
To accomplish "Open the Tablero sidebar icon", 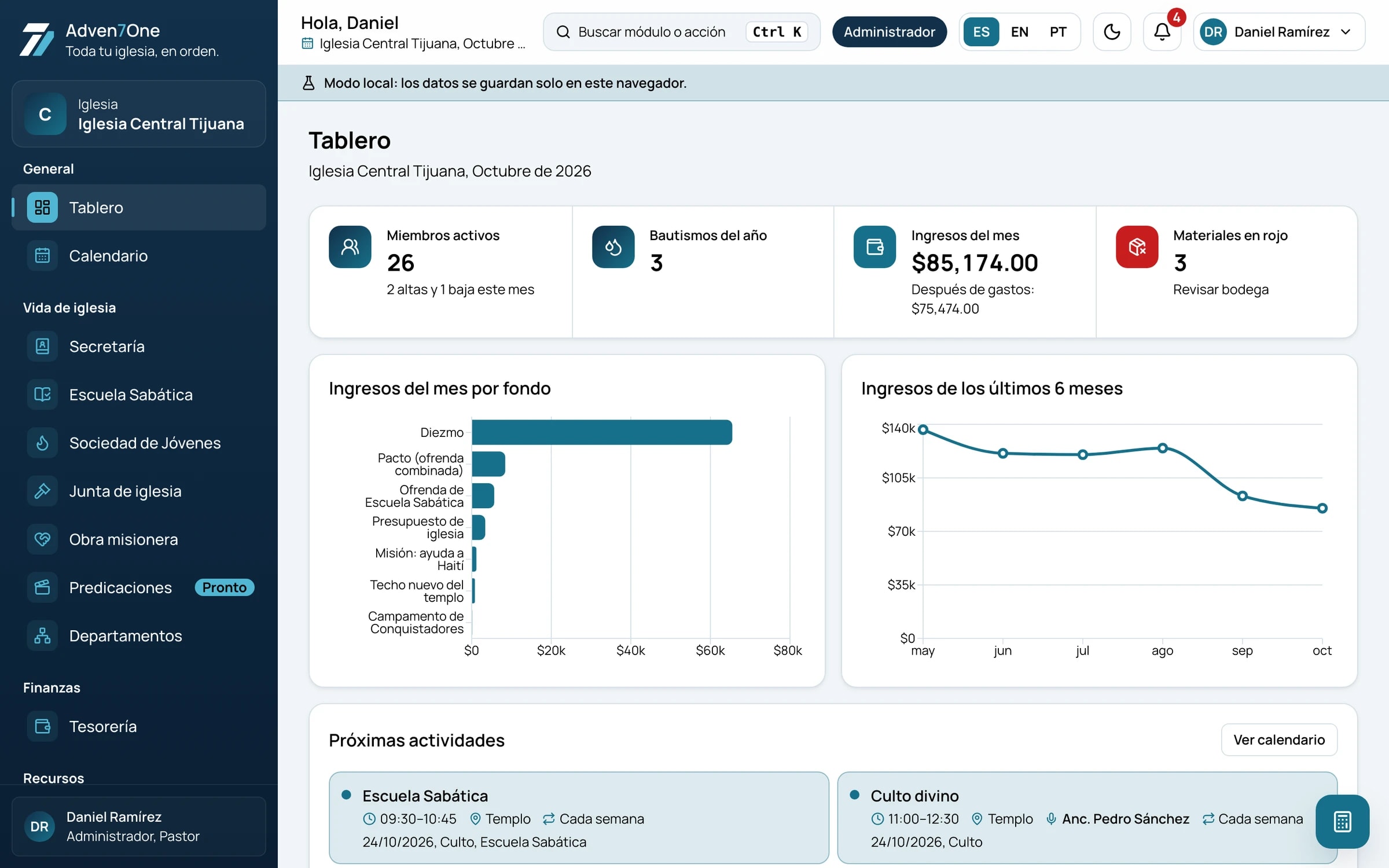I will pyautogui.click(x=42, y=207).
